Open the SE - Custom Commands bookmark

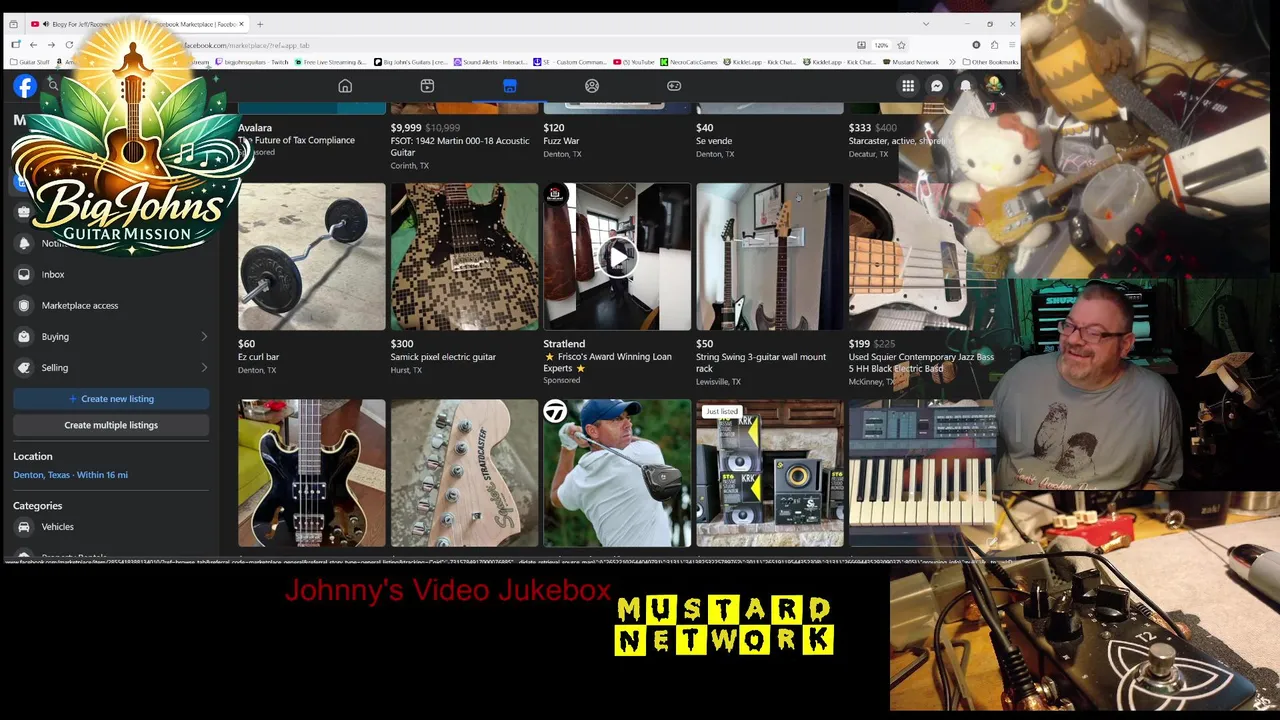coord(571,62)
